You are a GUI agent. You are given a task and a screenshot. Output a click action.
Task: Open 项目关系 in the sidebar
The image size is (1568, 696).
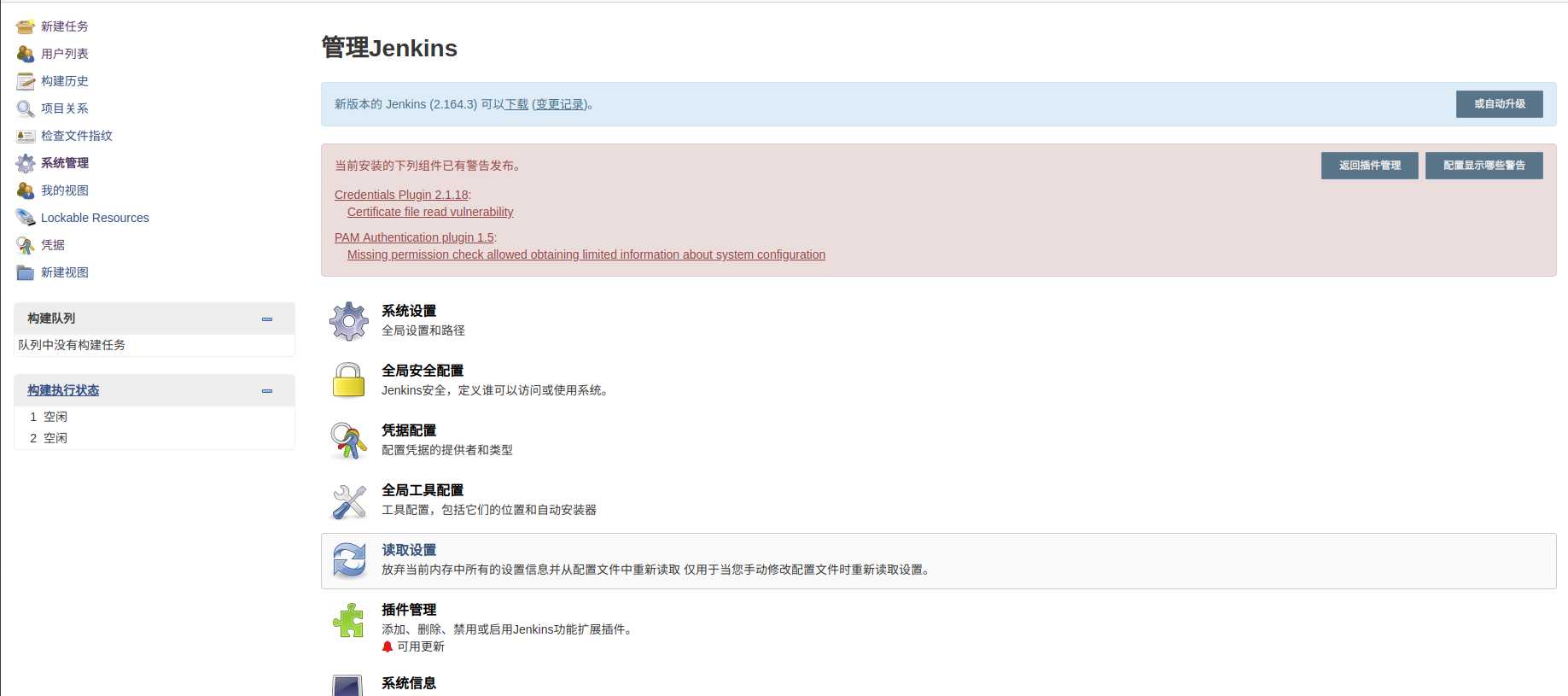click(65, 108)
